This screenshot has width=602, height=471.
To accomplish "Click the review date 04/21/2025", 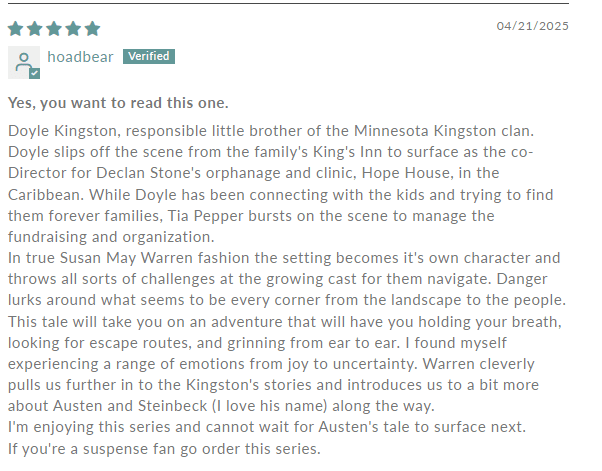I will pos(533,26).
